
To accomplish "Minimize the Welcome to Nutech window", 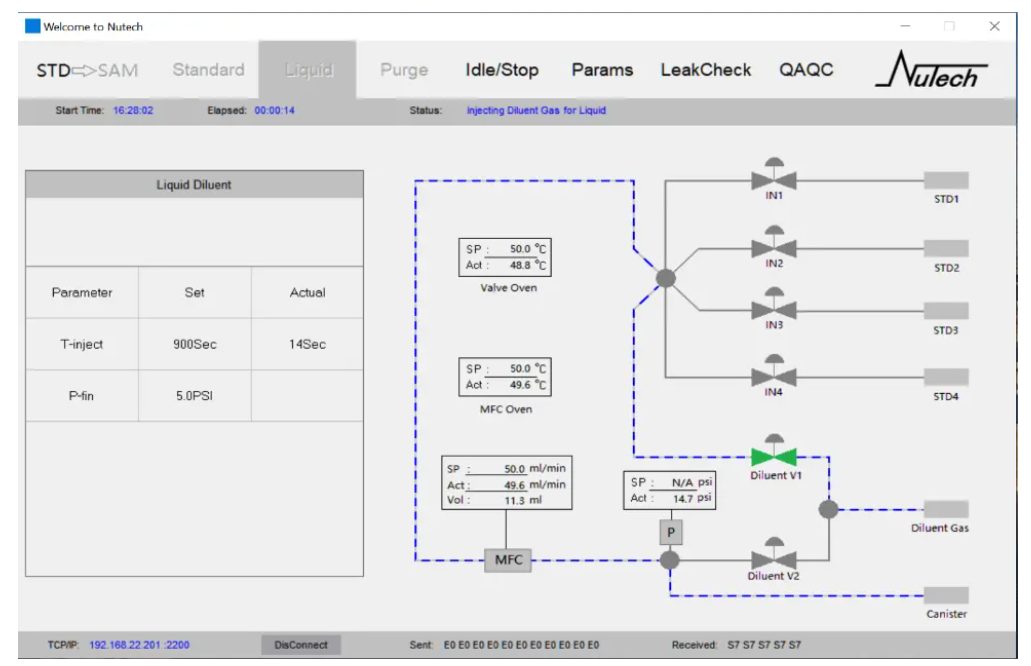I will (x=905, y=26).
